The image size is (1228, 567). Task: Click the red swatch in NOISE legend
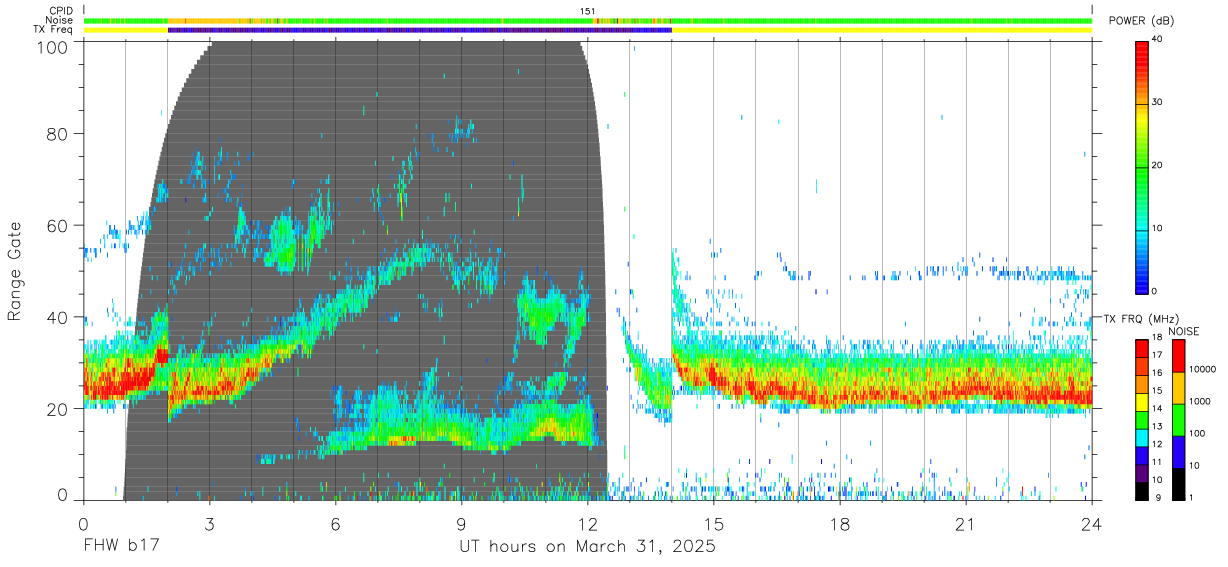(x=1179, y=356)
